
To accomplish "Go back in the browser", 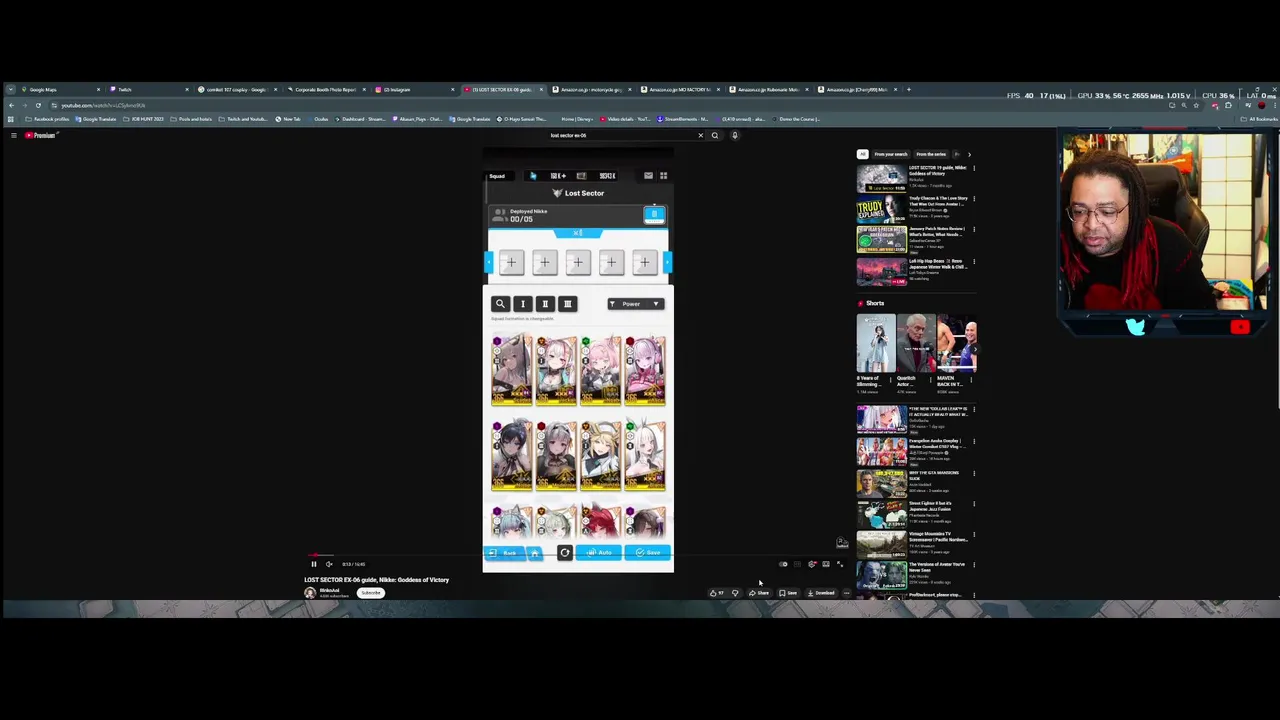I will tap(11, 105).
